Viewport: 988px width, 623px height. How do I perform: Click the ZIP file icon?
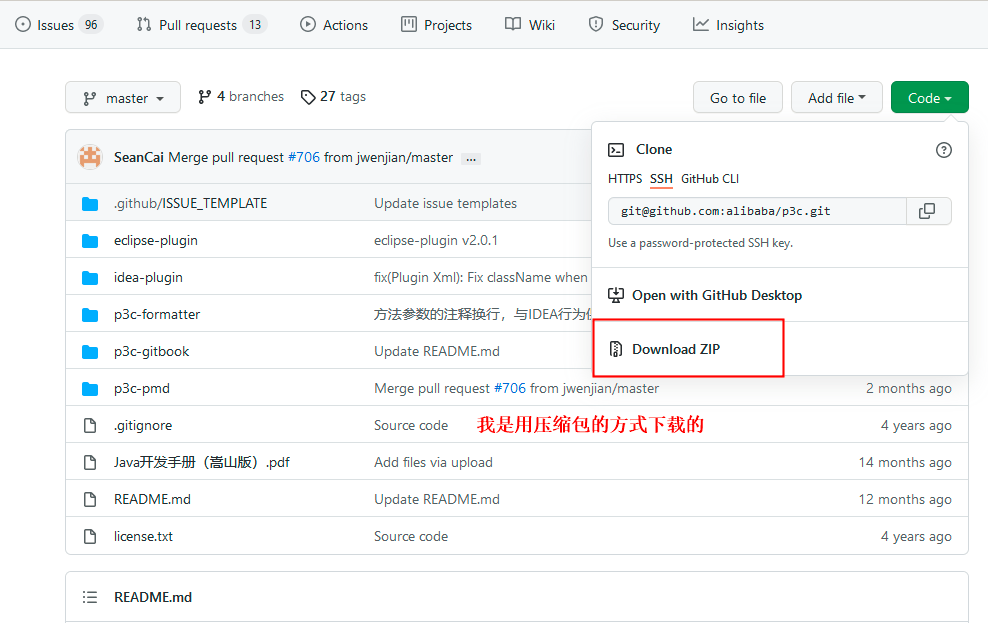[616, 349]
